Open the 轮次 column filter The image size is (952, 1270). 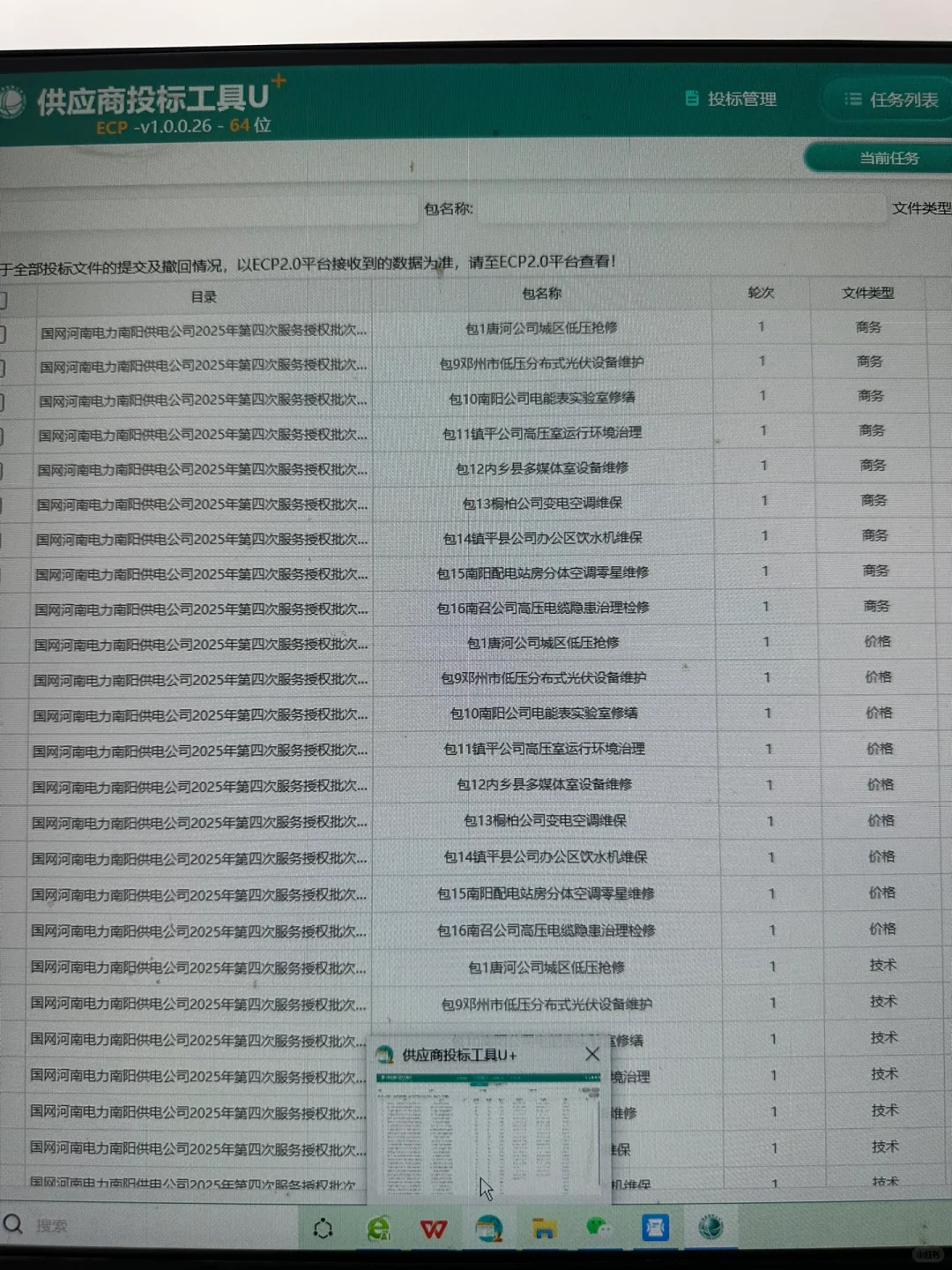pos(760,294)
